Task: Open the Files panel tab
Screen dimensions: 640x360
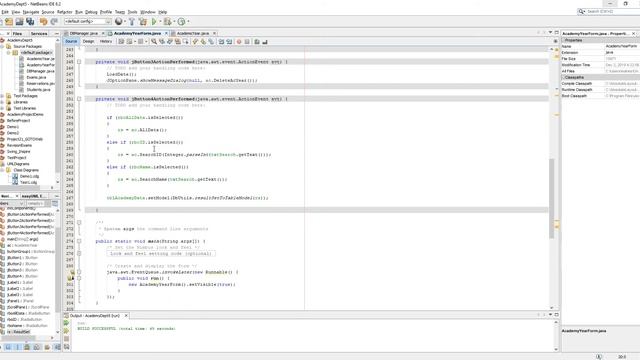Action: (x=17, y=33)
